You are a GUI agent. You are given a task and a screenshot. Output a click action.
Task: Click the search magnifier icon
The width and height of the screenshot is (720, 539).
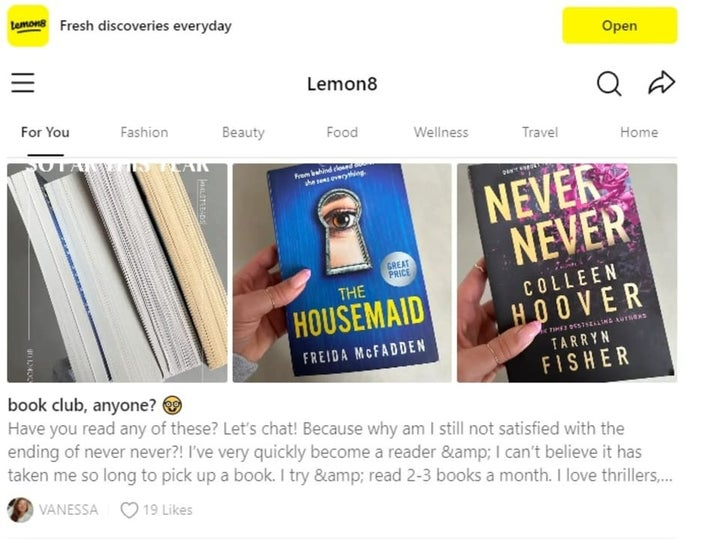[609, 83]
